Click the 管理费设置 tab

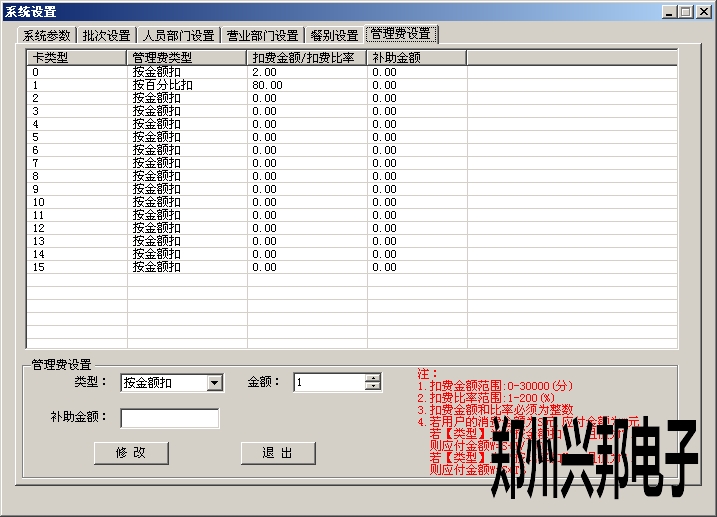401,34
